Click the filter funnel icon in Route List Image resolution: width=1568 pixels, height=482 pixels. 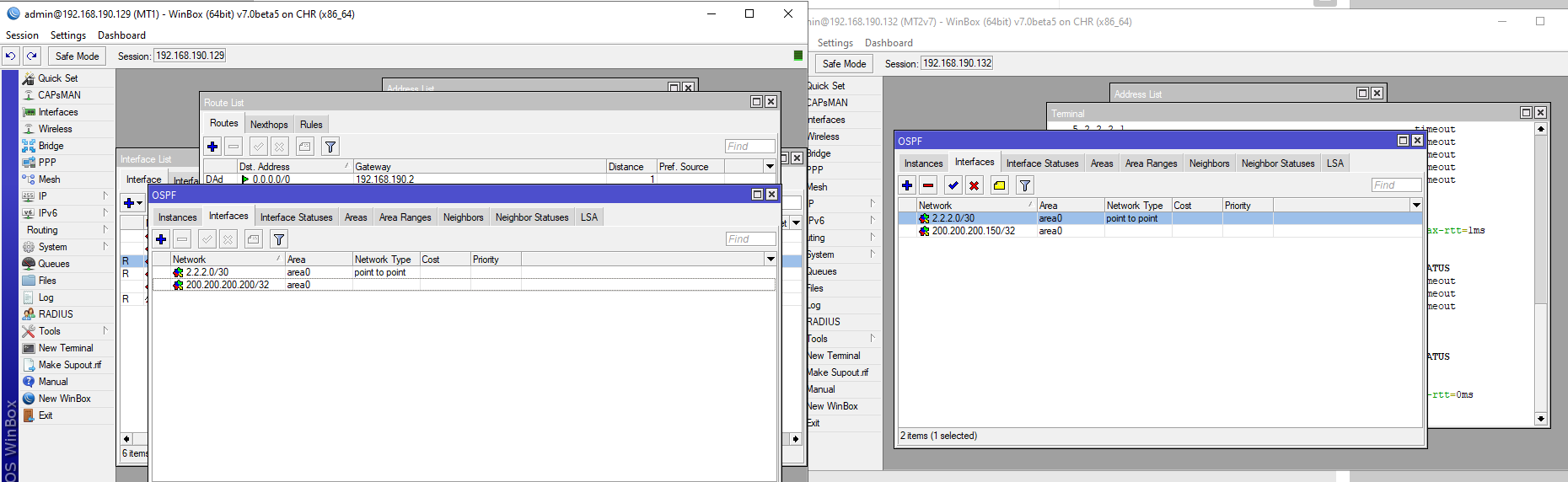click(330, 146)
